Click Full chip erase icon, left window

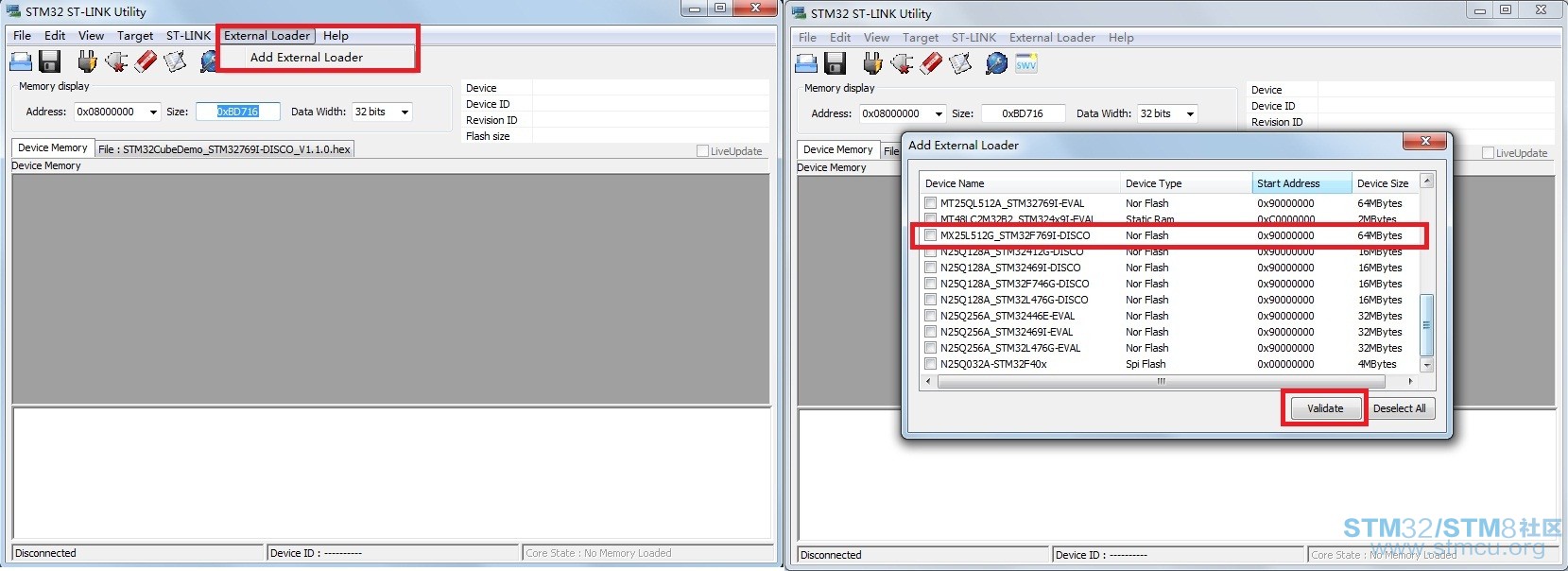(146, 62)
